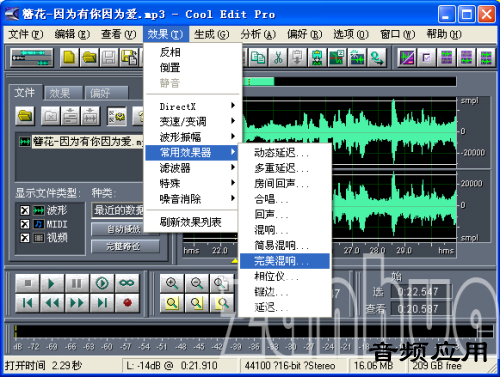Open the 选项 (O) menu

click(351, 34)
